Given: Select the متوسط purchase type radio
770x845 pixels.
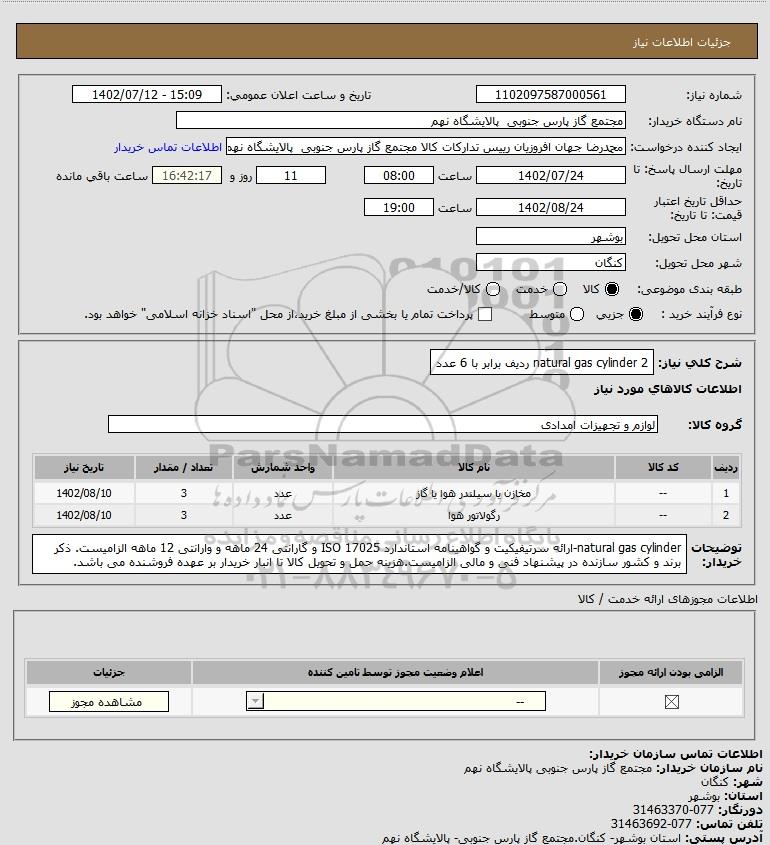Looking at the screenshot, I should pos(577,314).
